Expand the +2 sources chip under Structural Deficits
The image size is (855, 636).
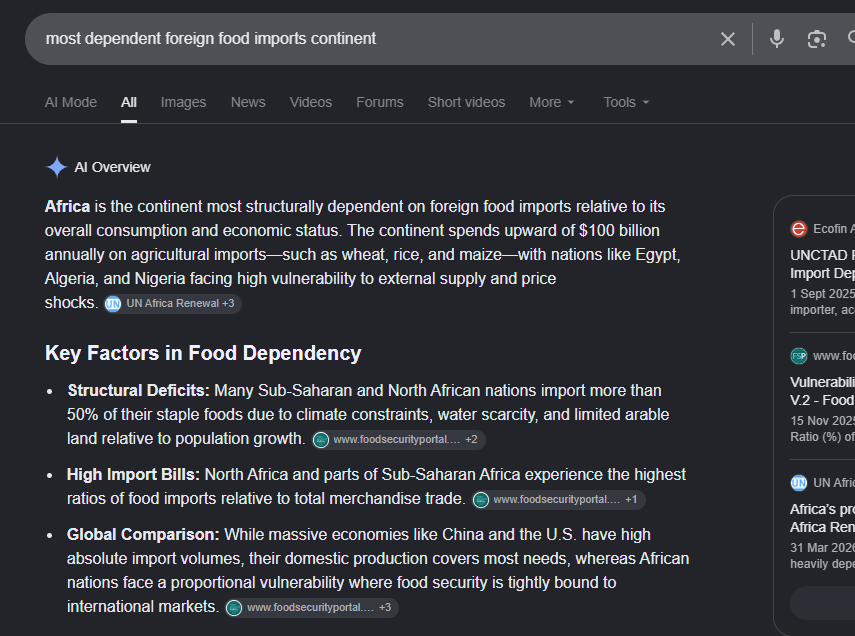point(398,440)
